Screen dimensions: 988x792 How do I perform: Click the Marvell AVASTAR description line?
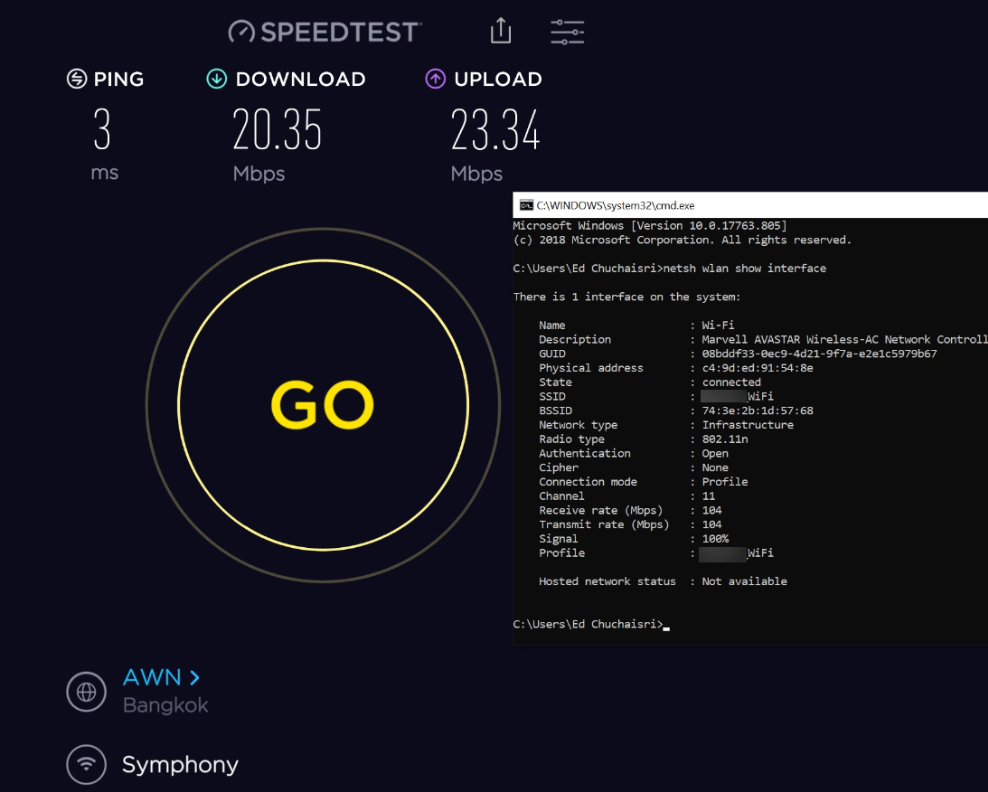point(844,340)
